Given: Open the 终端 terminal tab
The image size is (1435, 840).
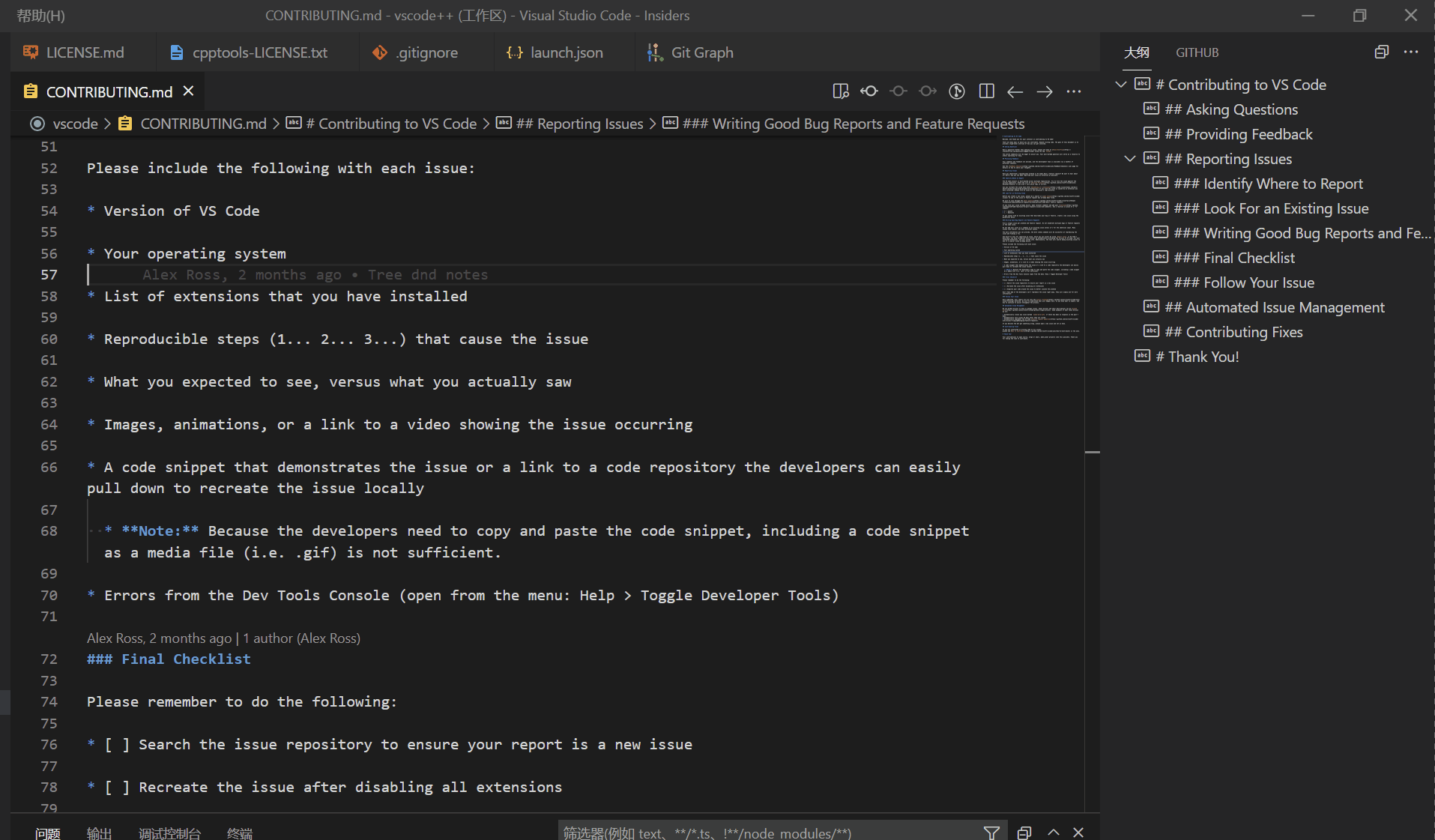Looking at the screenshot, I should (x=240, y=833).
